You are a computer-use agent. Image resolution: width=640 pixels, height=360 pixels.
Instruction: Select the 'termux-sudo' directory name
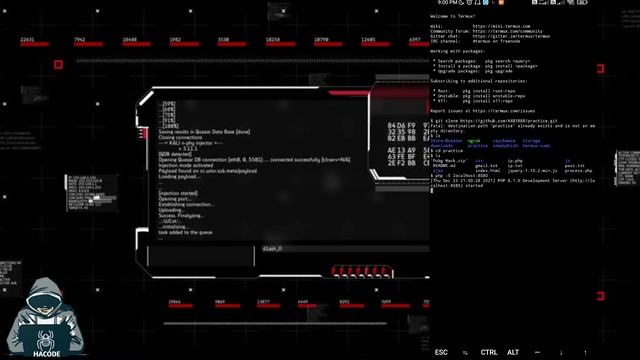click(x=536, y=146)
